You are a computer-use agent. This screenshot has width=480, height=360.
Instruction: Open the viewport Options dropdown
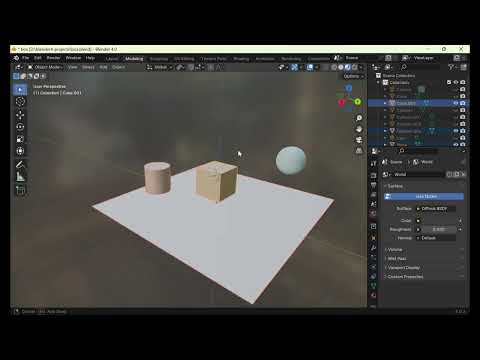[x=353, y=76]
